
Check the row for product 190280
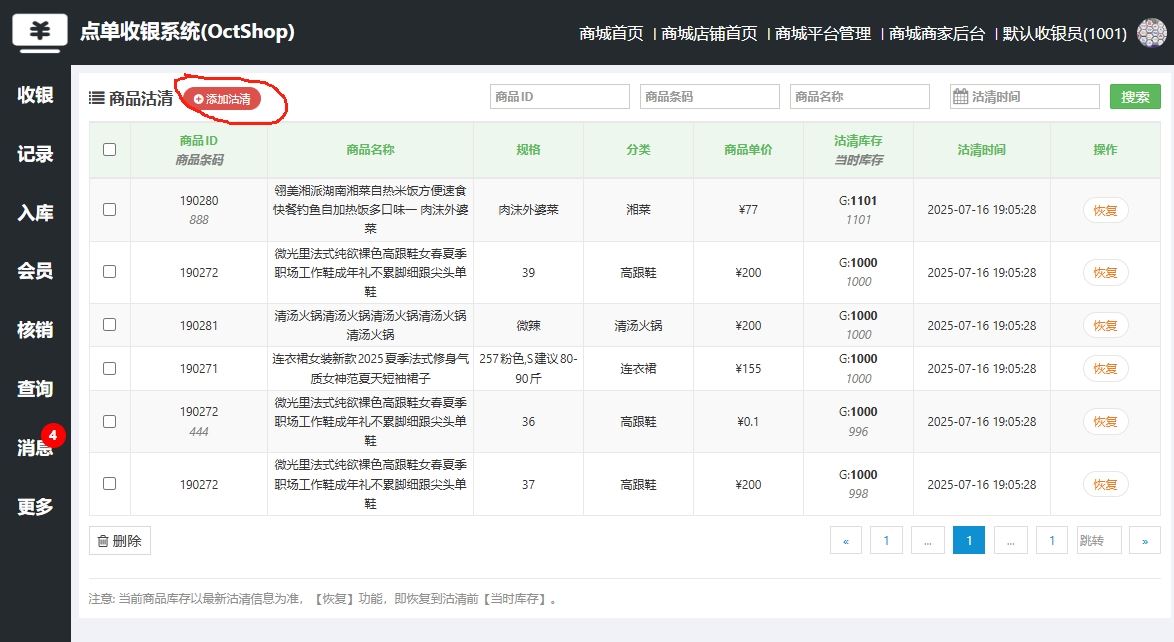(109, 209)
